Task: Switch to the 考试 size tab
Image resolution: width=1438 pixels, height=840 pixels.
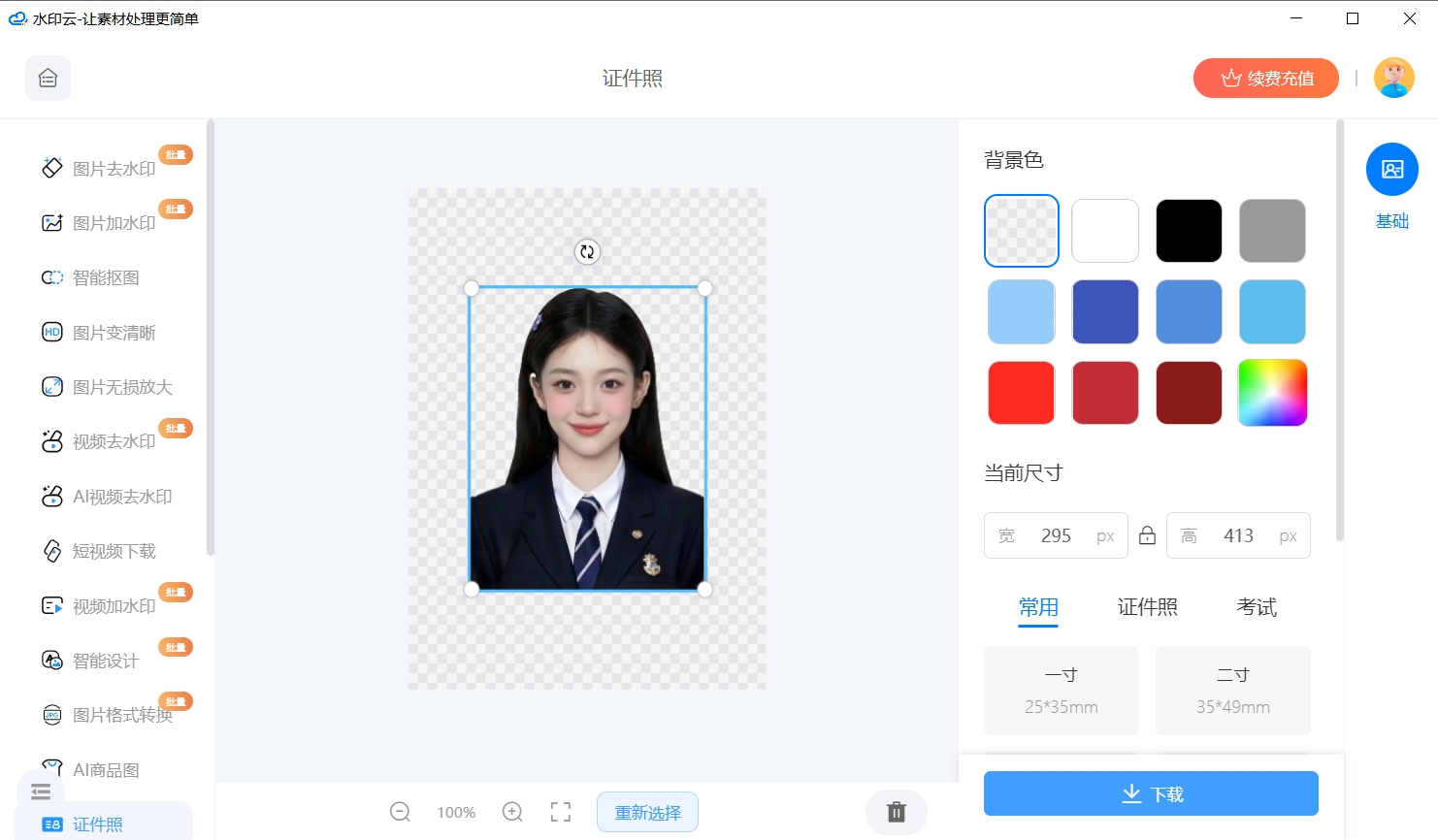Action: 1256,607
